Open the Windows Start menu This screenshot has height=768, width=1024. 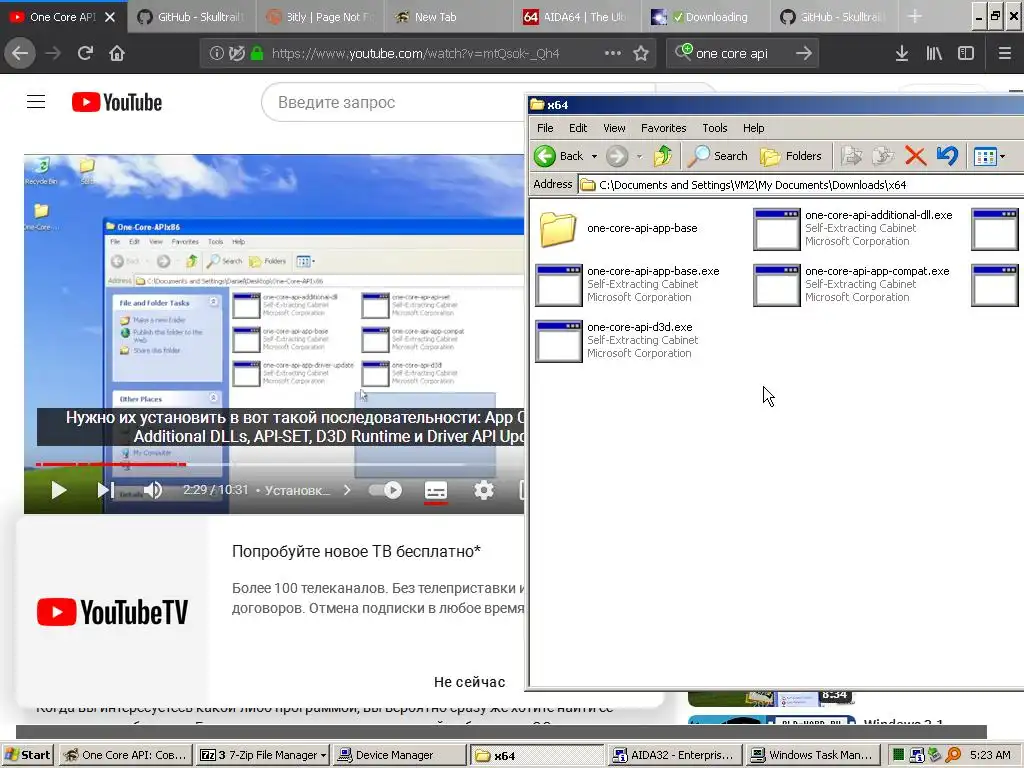28,755
